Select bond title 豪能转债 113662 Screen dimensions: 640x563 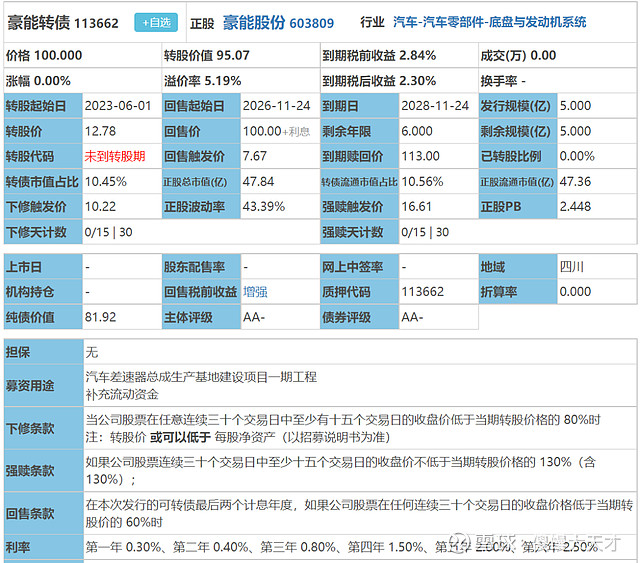63,23
